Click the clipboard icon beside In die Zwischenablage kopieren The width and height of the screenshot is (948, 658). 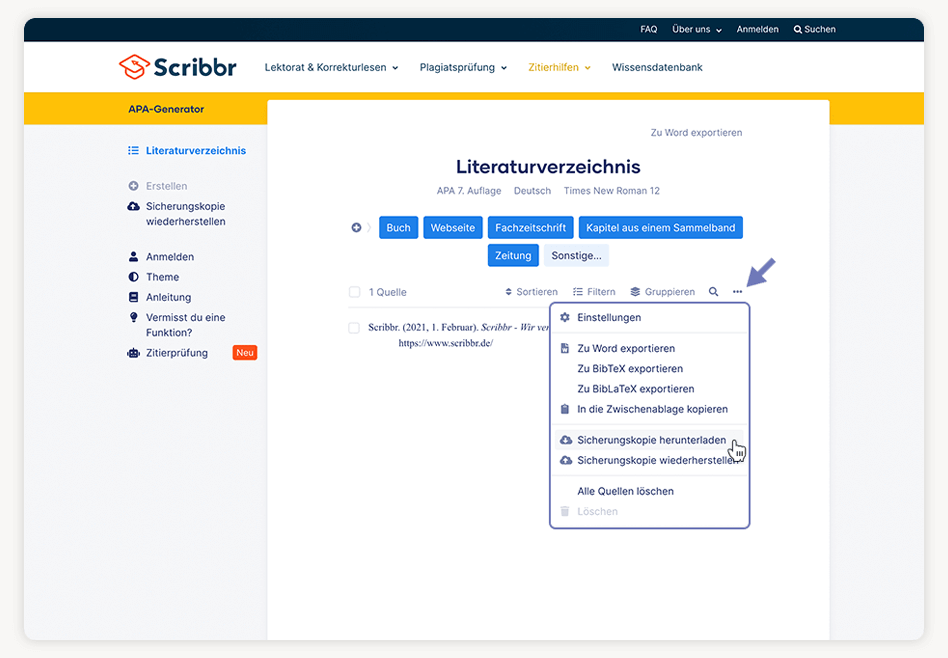(x=565, y=409)
